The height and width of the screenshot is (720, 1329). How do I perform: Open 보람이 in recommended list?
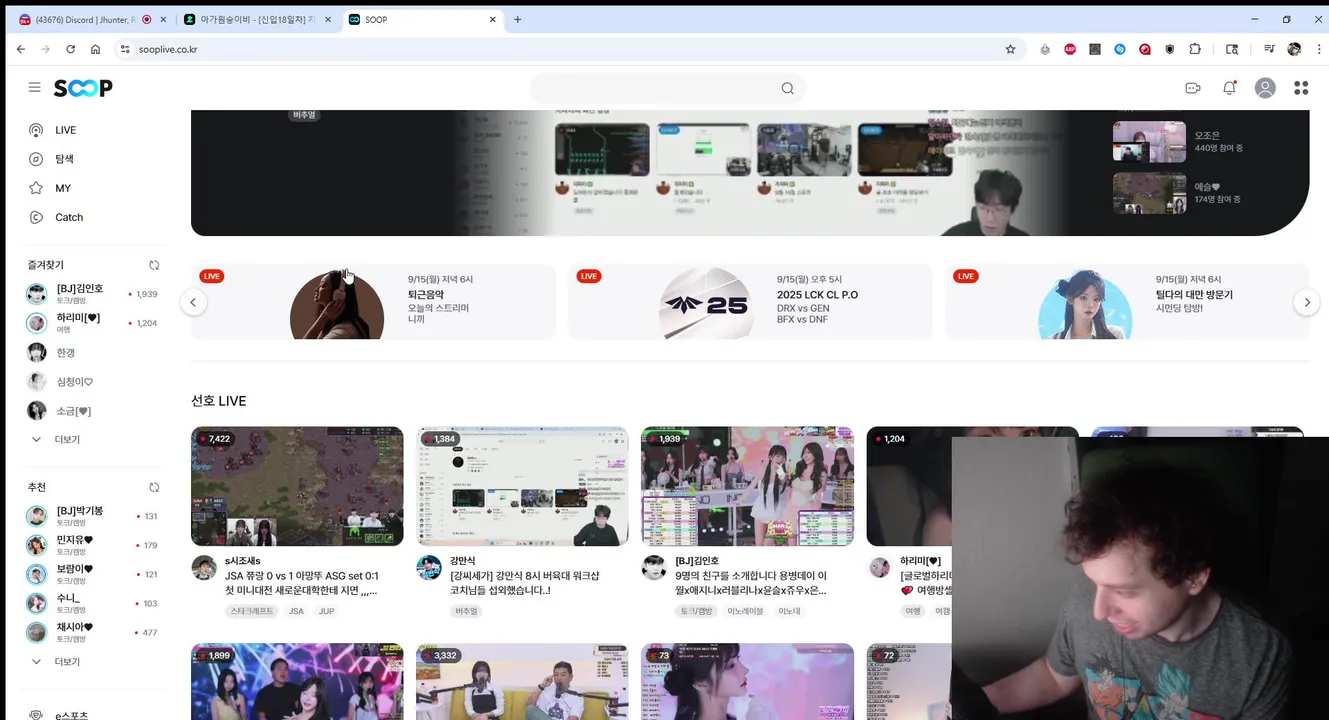pos(92,574)
